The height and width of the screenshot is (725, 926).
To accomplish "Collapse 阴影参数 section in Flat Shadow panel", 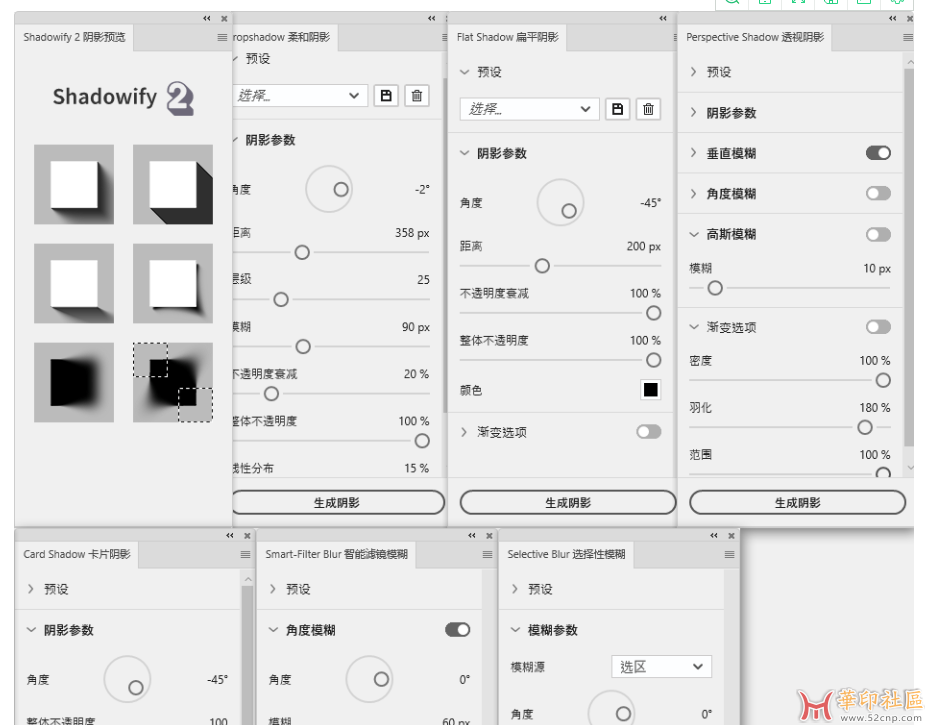I will tap(465, 153).
